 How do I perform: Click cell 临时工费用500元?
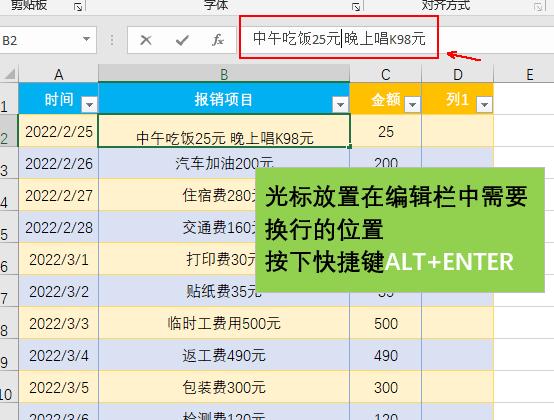[x=224, y=323]
